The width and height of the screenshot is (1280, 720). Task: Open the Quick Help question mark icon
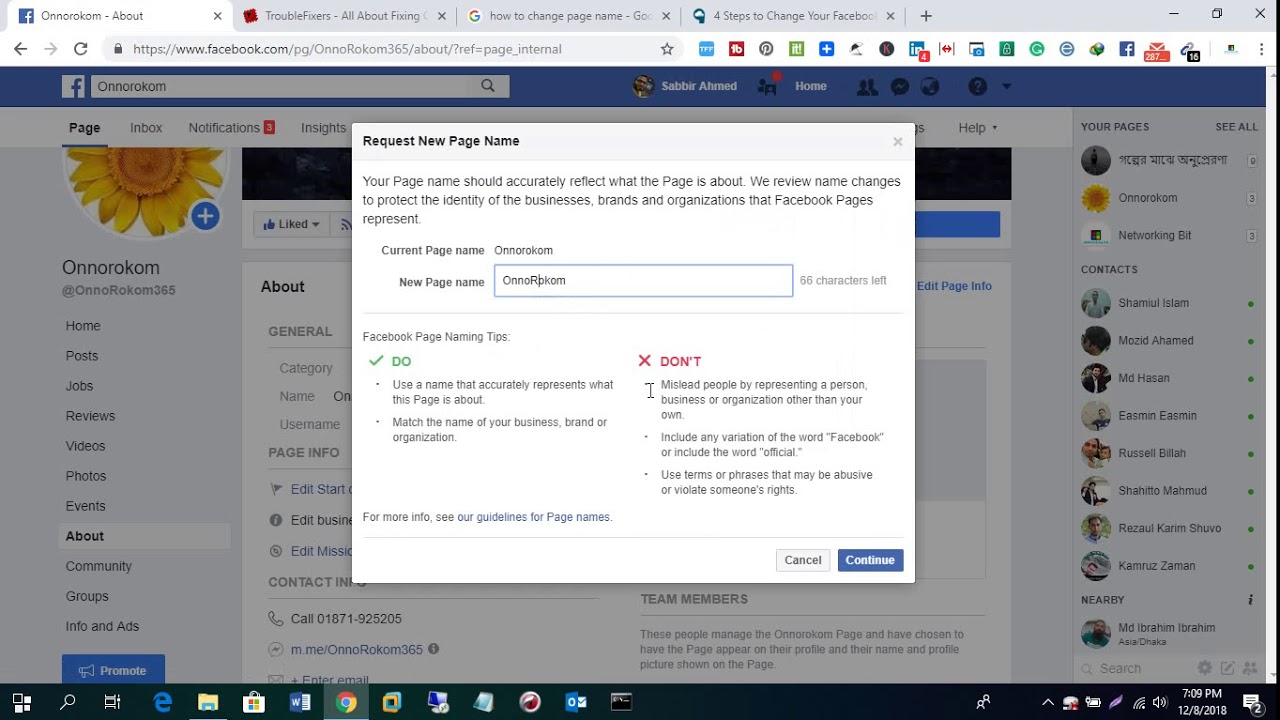[x=978, y=87]
